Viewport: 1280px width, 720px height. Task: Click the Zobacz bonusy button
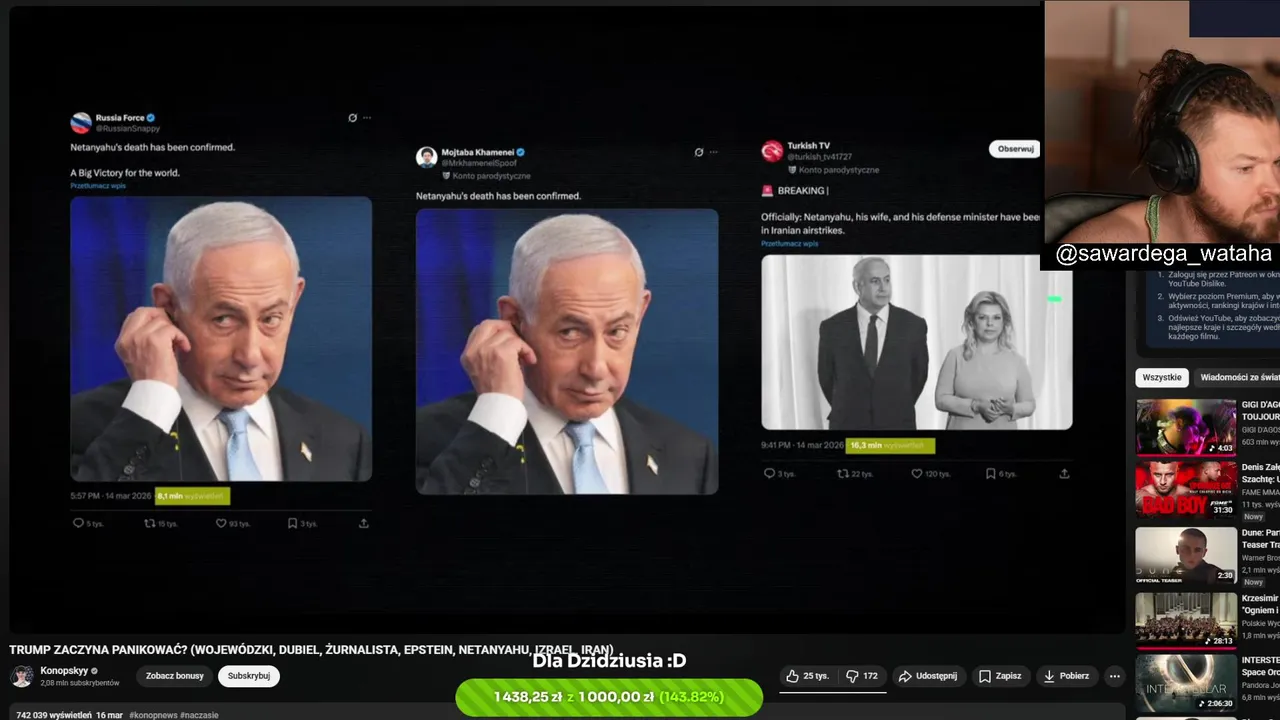[x=175, y=676]
